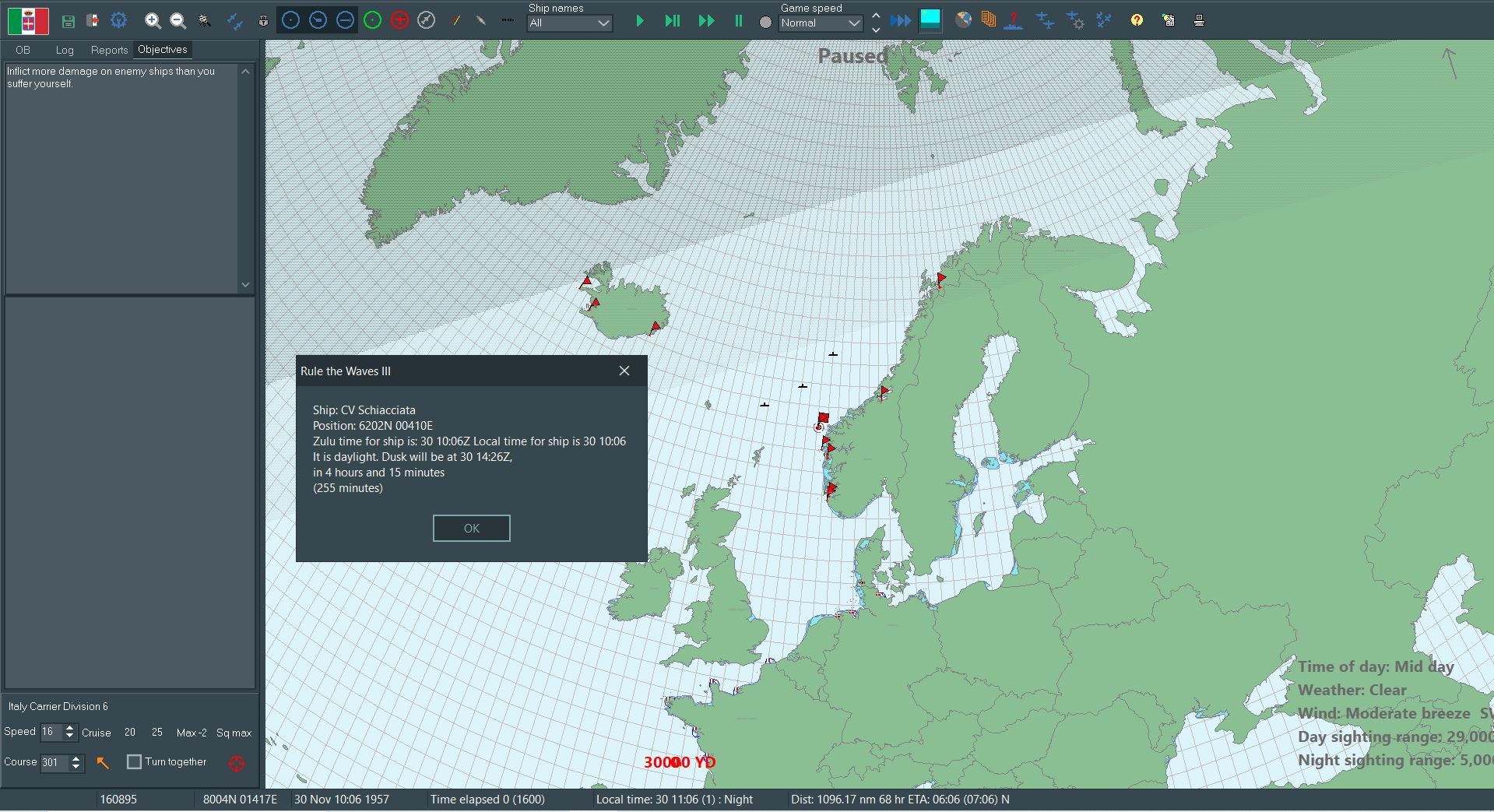The width and height of the screenshot is (1494, 812).
Task: Select the Objectives tab
Action: (162, 49)
